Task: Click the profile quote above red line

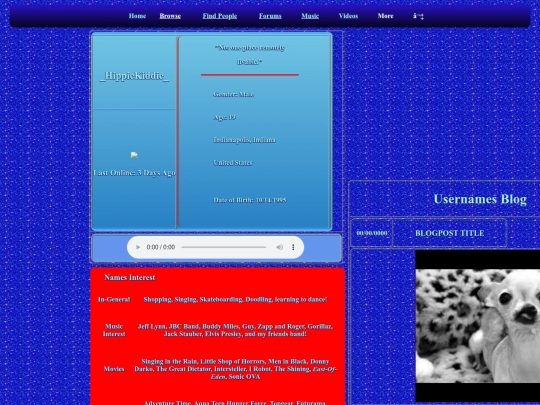Action: tap(250, 55)
